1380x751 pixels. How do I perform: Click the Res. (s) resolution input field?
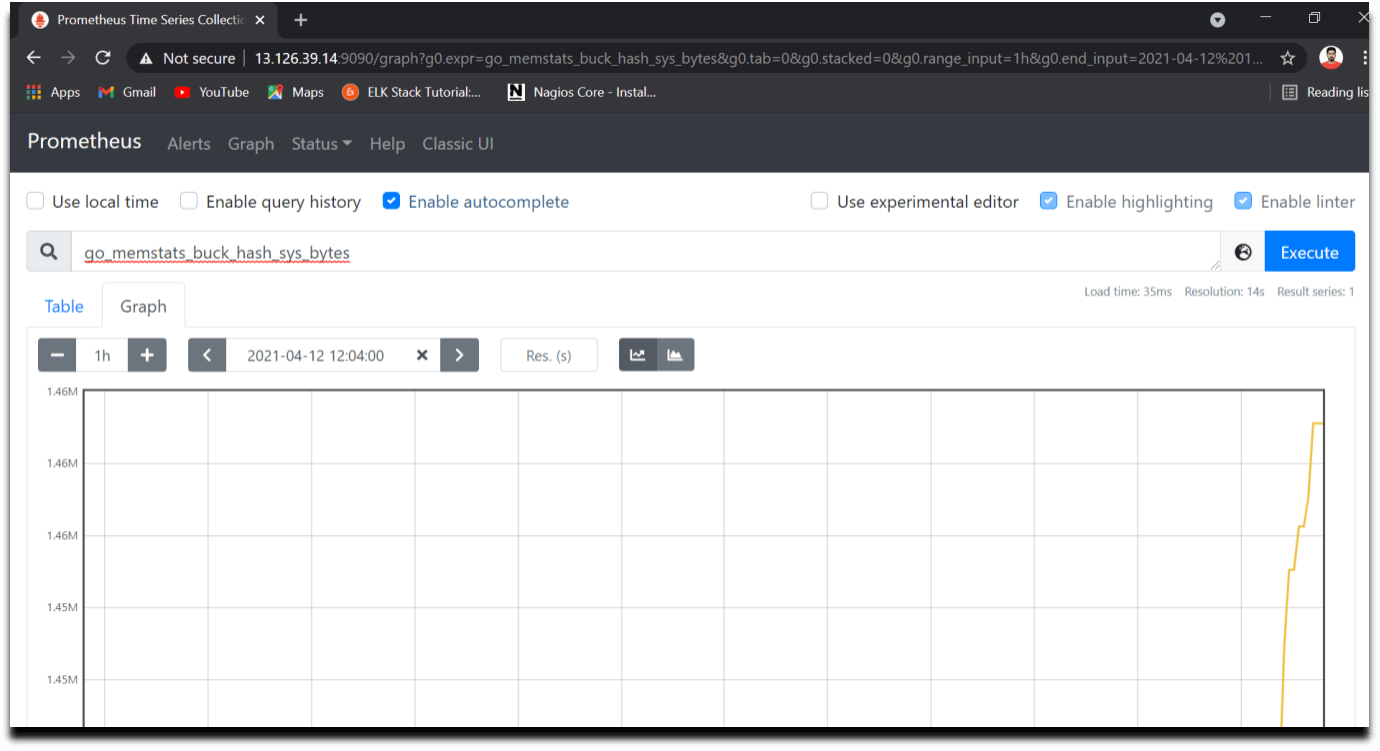[x=548, y=354]
